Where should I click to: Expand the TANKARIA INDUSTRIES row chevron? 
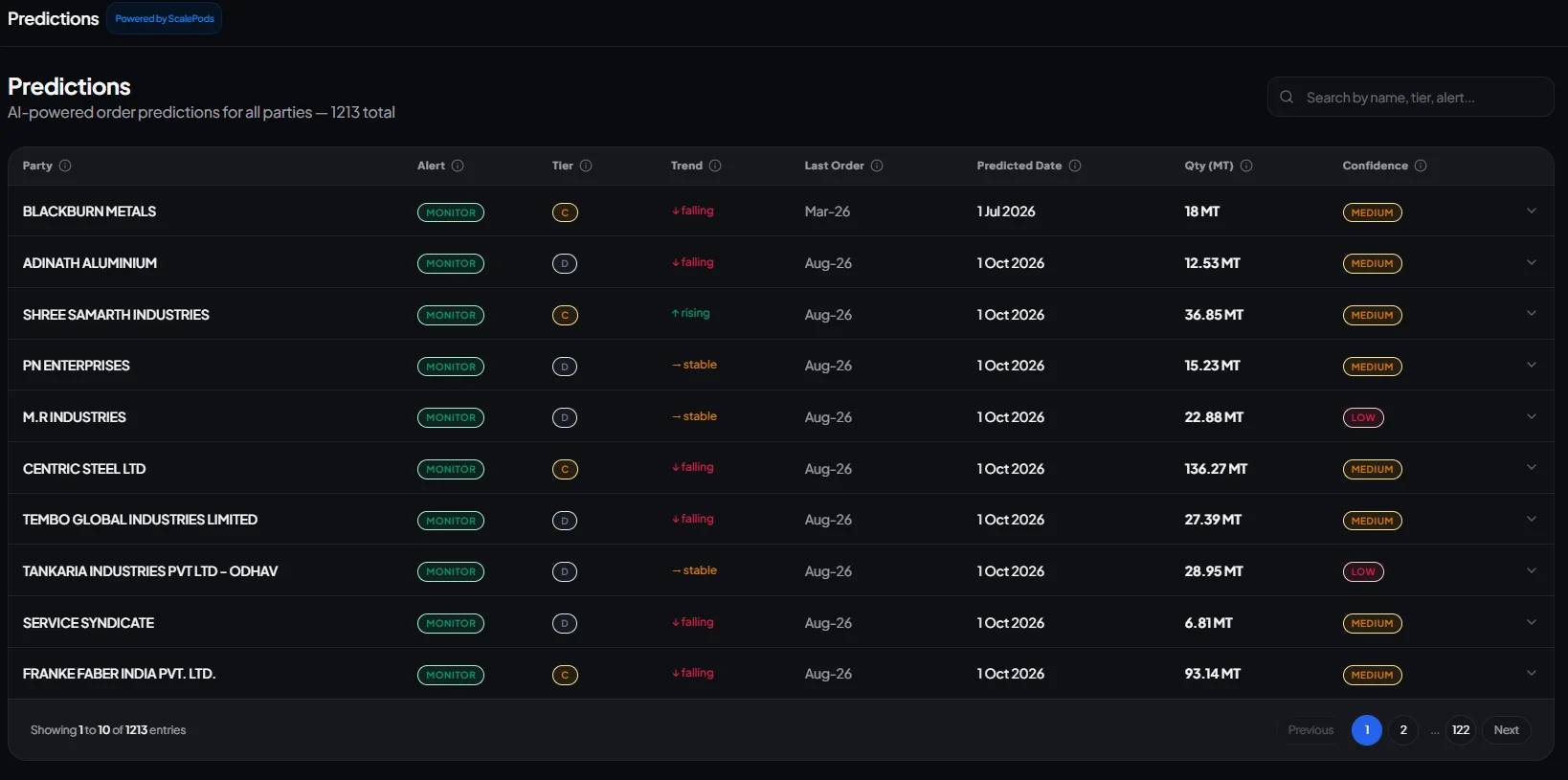1532,570
